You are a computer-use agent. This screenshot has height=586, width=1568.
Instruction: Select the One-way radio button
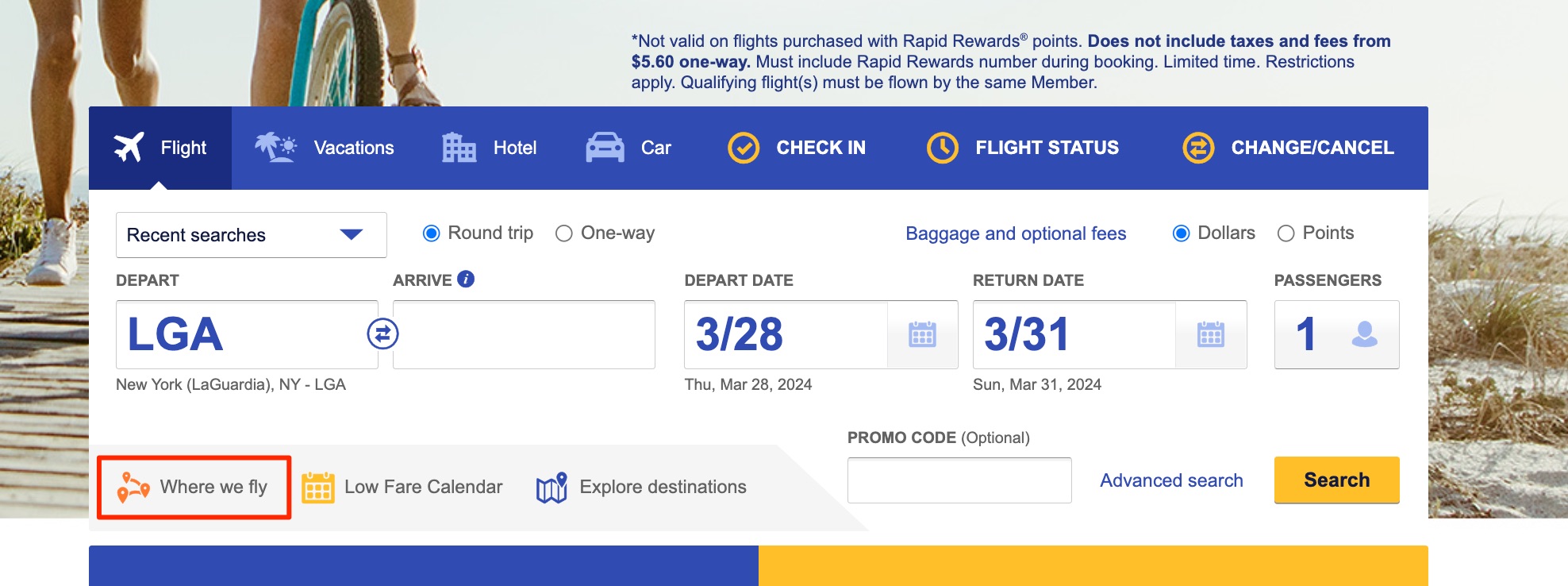564,233
